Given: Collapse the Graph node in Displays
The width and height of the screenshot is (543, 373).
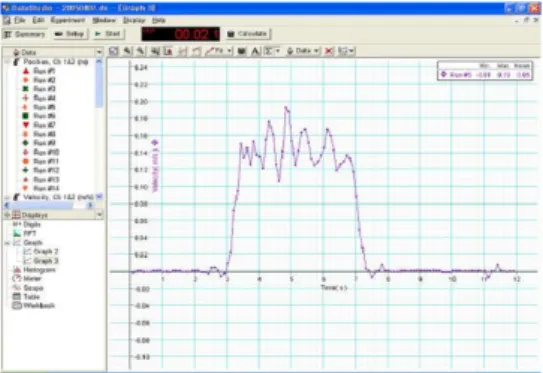Looking at the screenshot, I should coord(7,243).
